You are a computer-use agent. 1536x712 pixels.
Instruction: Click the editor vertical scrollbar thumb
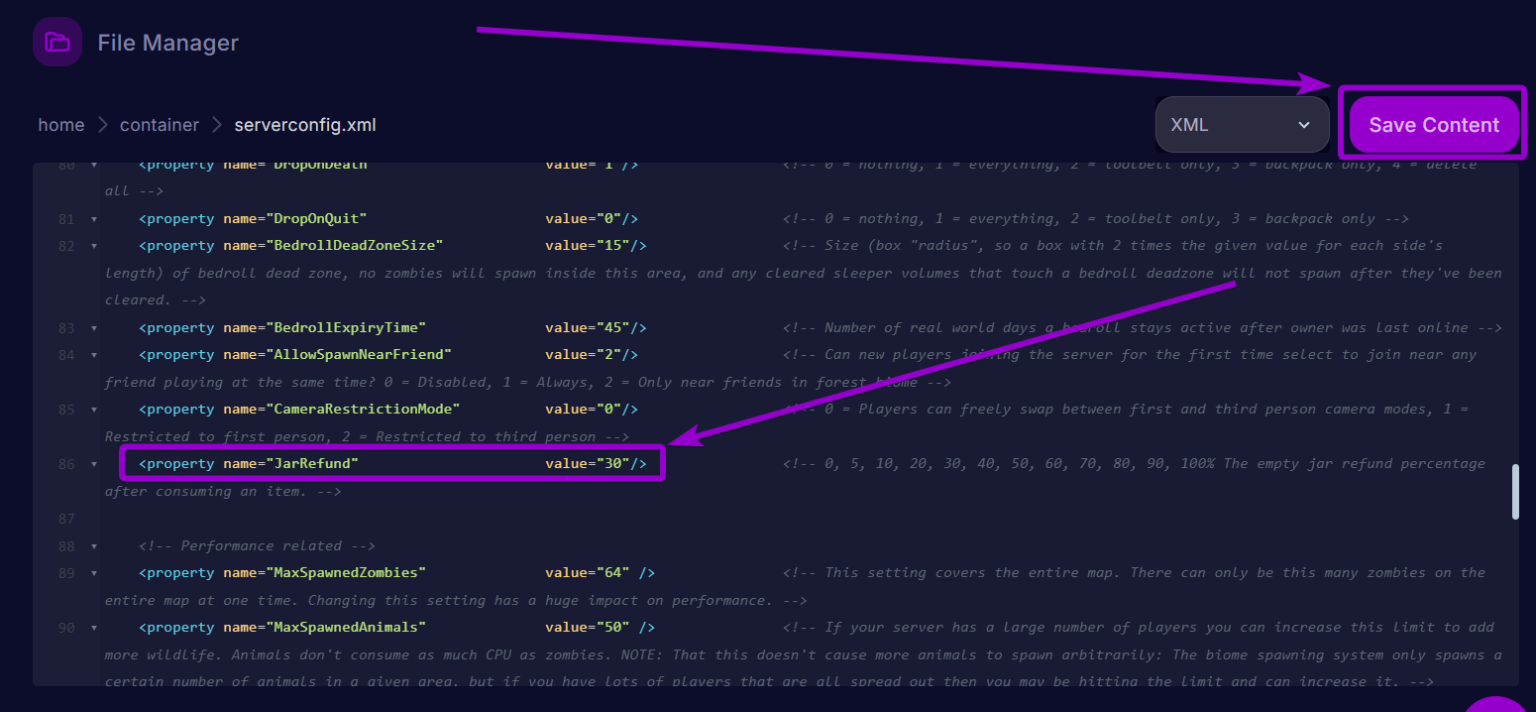tap(1514, 491)
